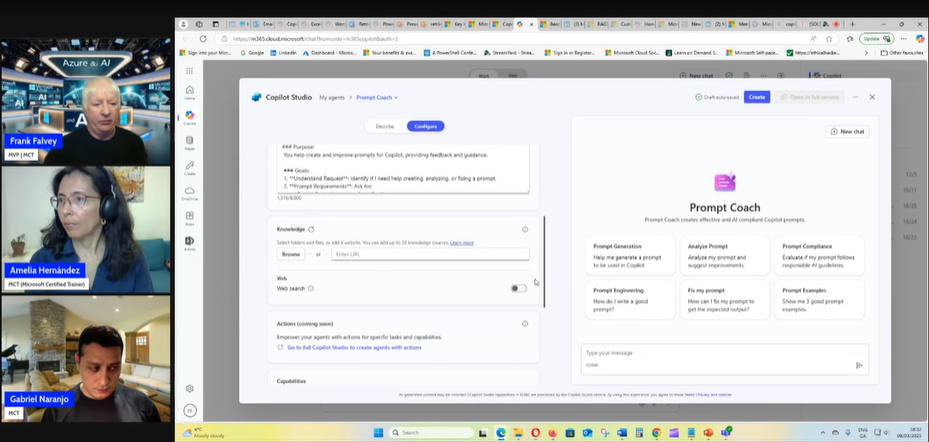Click the Create pen icon in sidebar
929x442 pixels.
pos(189,167)
